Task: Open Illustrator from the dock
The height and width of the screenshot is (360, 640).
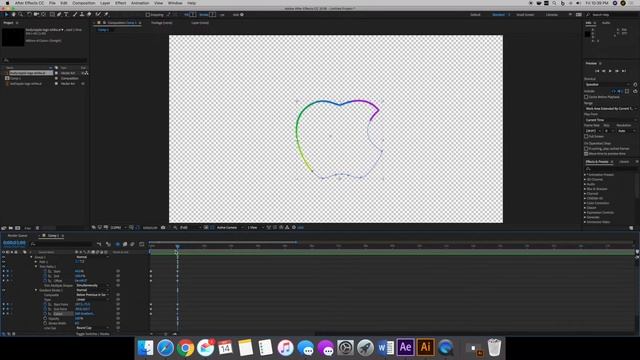Action: [425, 347]
